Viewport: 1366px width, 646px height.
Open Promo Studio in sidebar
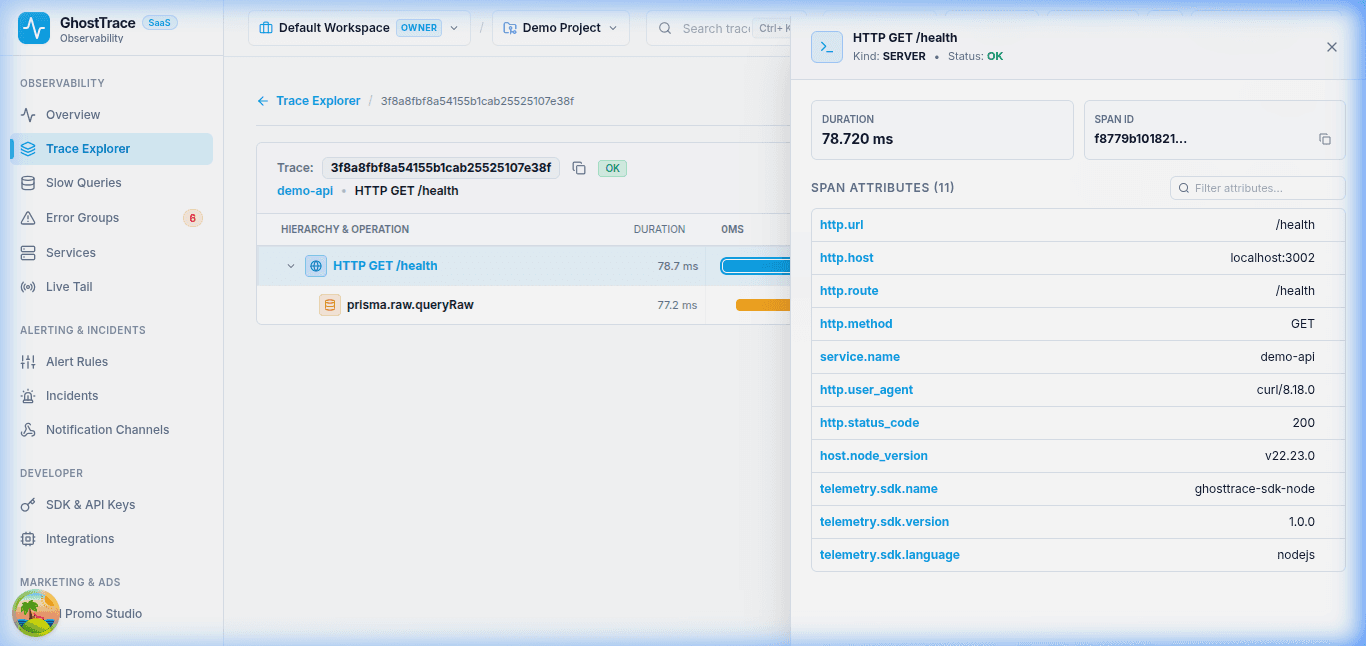(x=111, y=614)
